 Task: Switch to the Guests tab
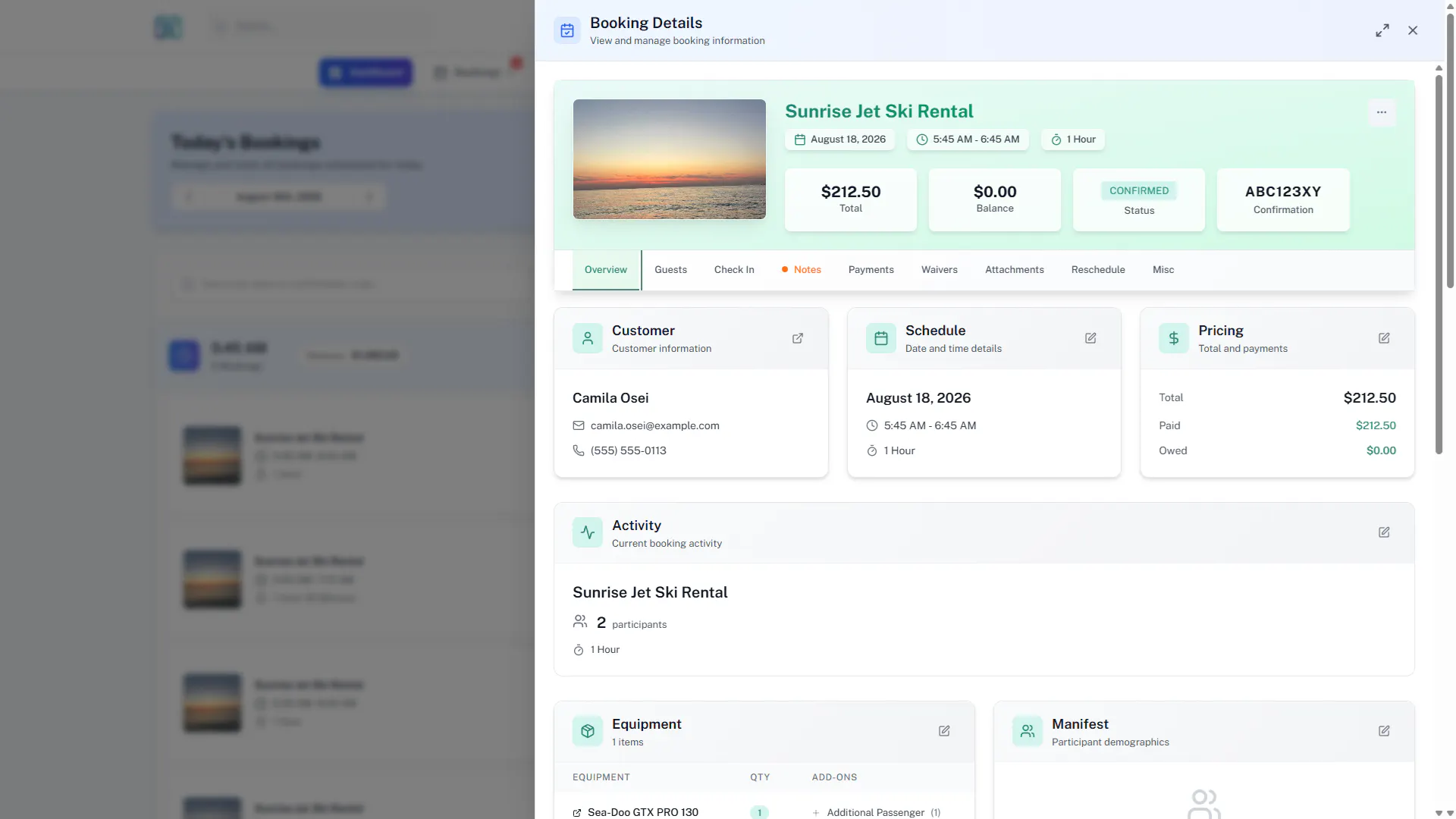tap(670, 270)
